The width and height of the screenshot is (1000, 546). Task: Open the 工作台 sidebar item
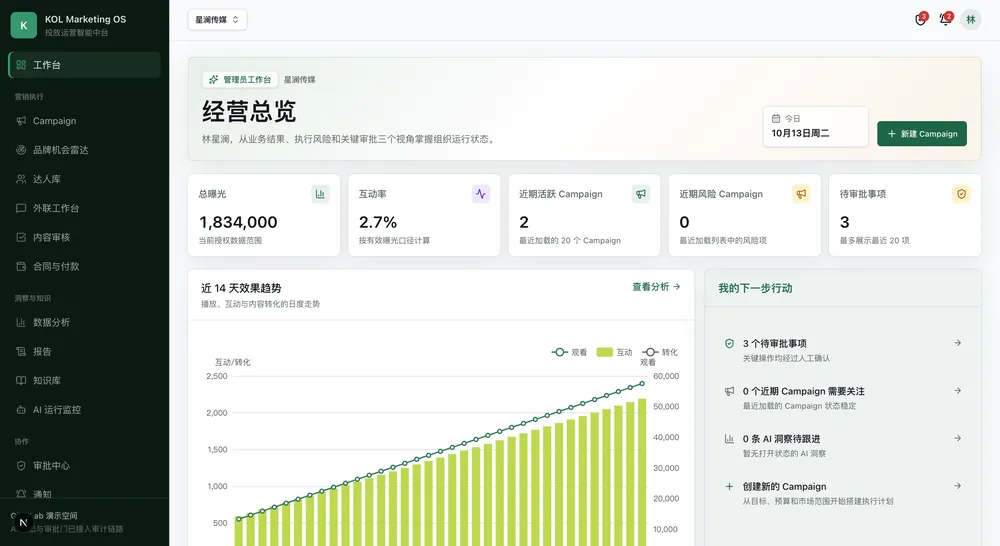84,65
